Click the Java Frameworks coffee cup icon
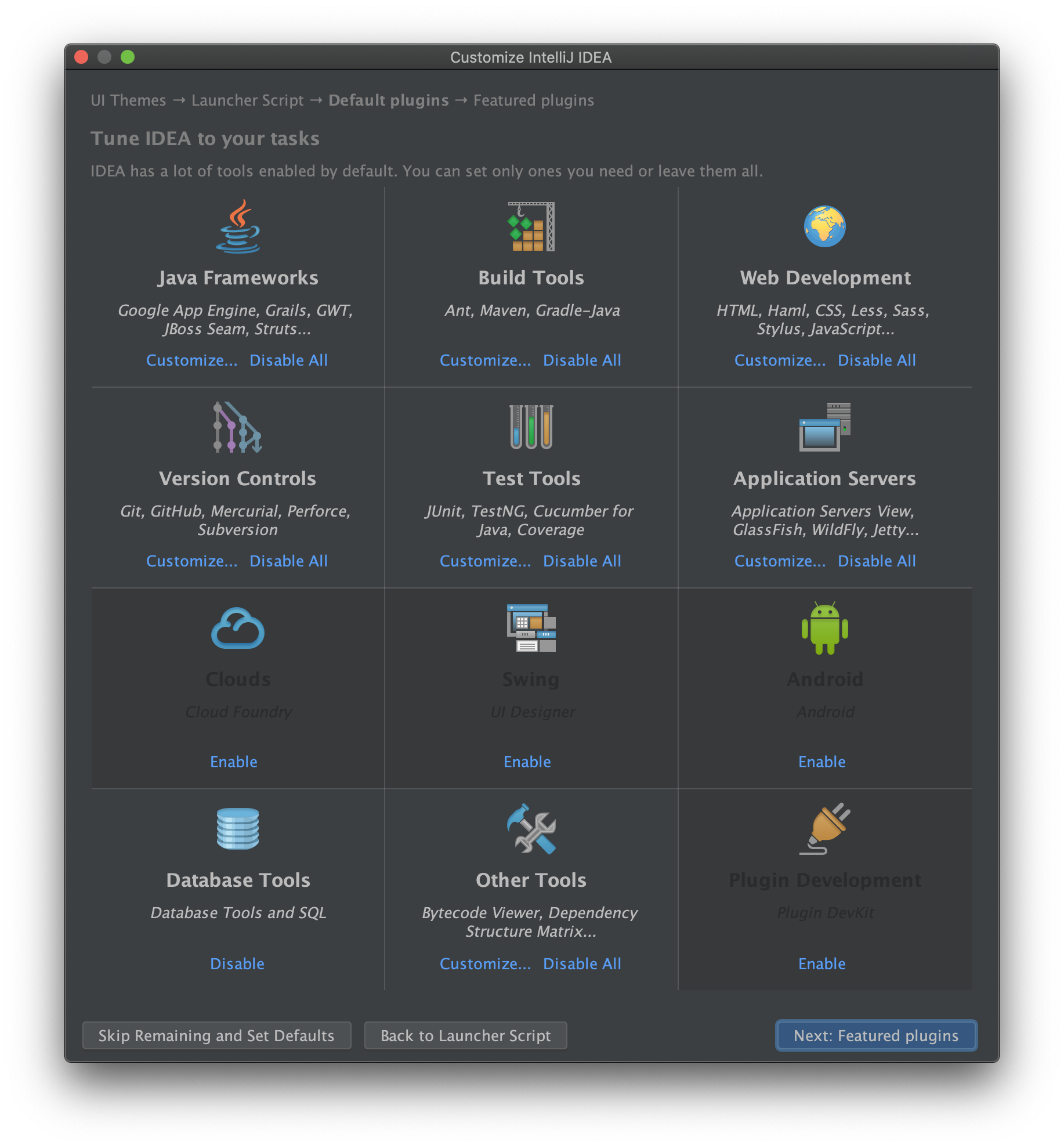 point(238,226)
